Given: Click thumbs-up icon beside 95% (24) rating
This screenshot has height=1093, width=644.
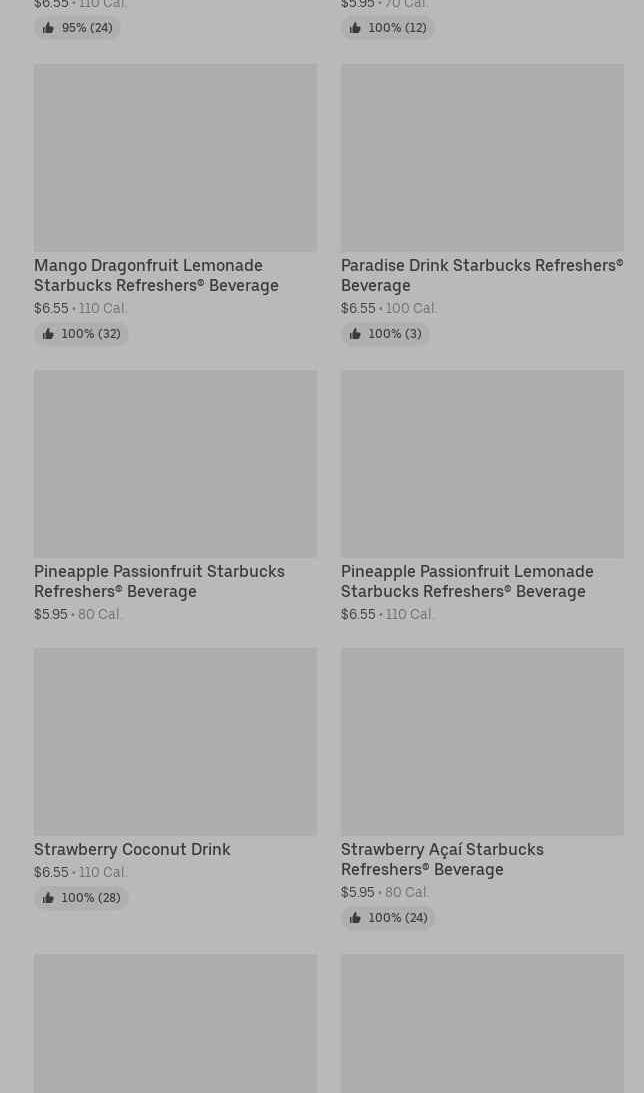Looking at the screenshot, I should [48, 28].
